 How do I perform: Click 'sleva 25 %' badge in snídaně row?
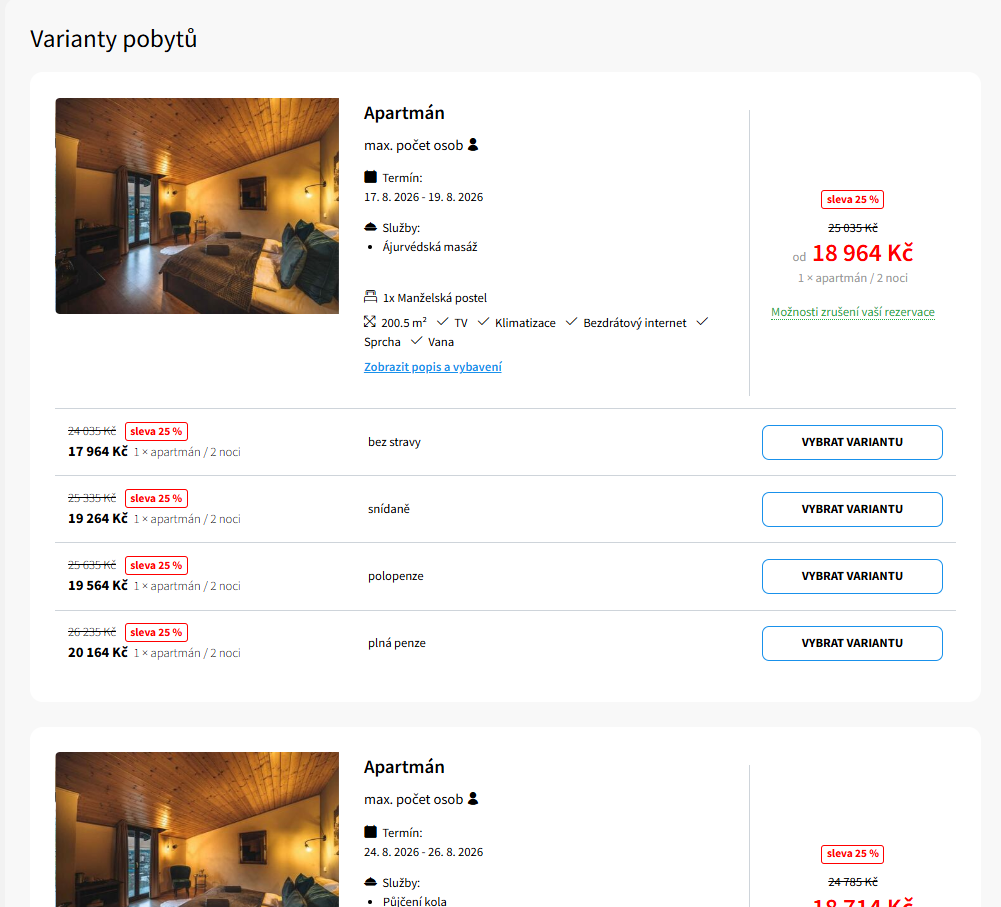[x=156, y=498]
